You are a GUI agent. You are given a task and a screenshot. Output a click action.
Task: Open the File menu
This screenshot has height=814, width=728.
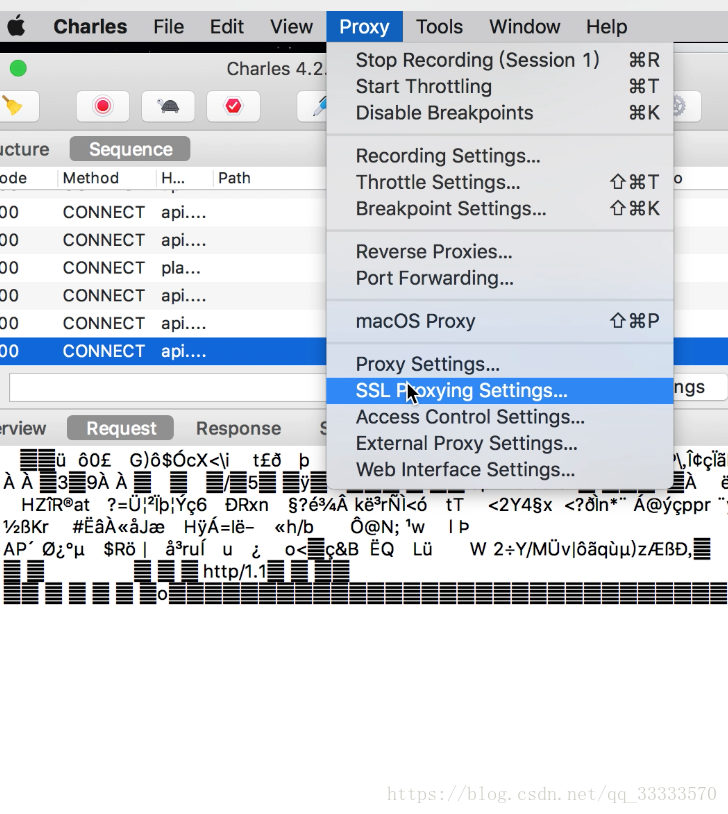(x=168, y=26)
